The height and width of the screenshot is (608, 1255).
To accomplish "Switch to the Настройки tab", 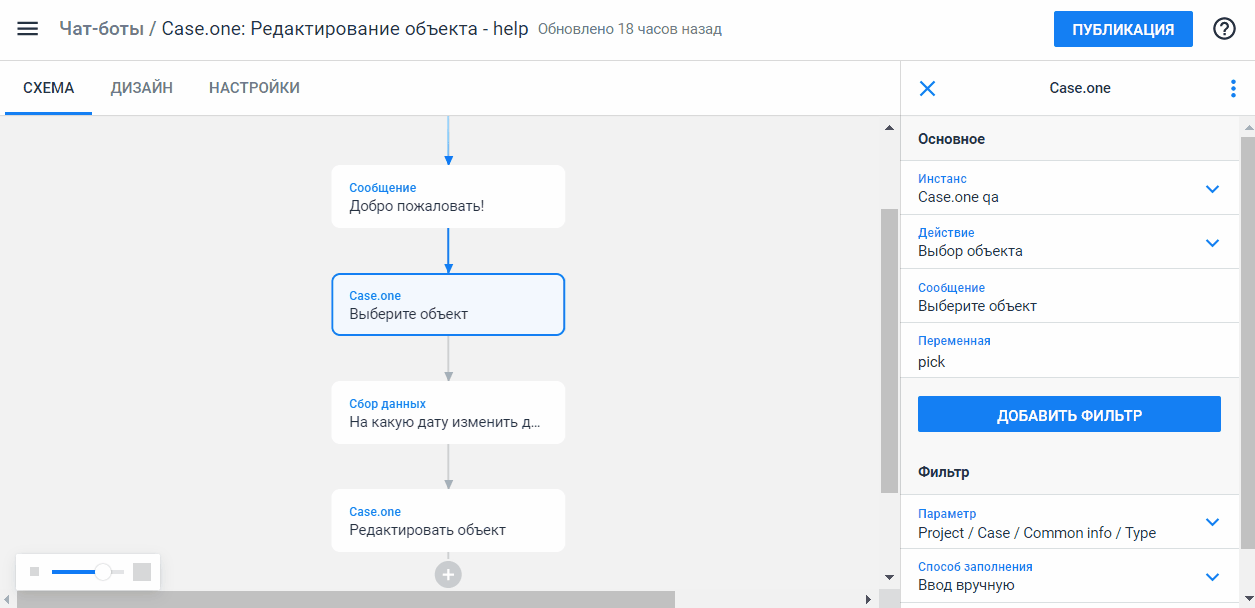I will [254, 88].
